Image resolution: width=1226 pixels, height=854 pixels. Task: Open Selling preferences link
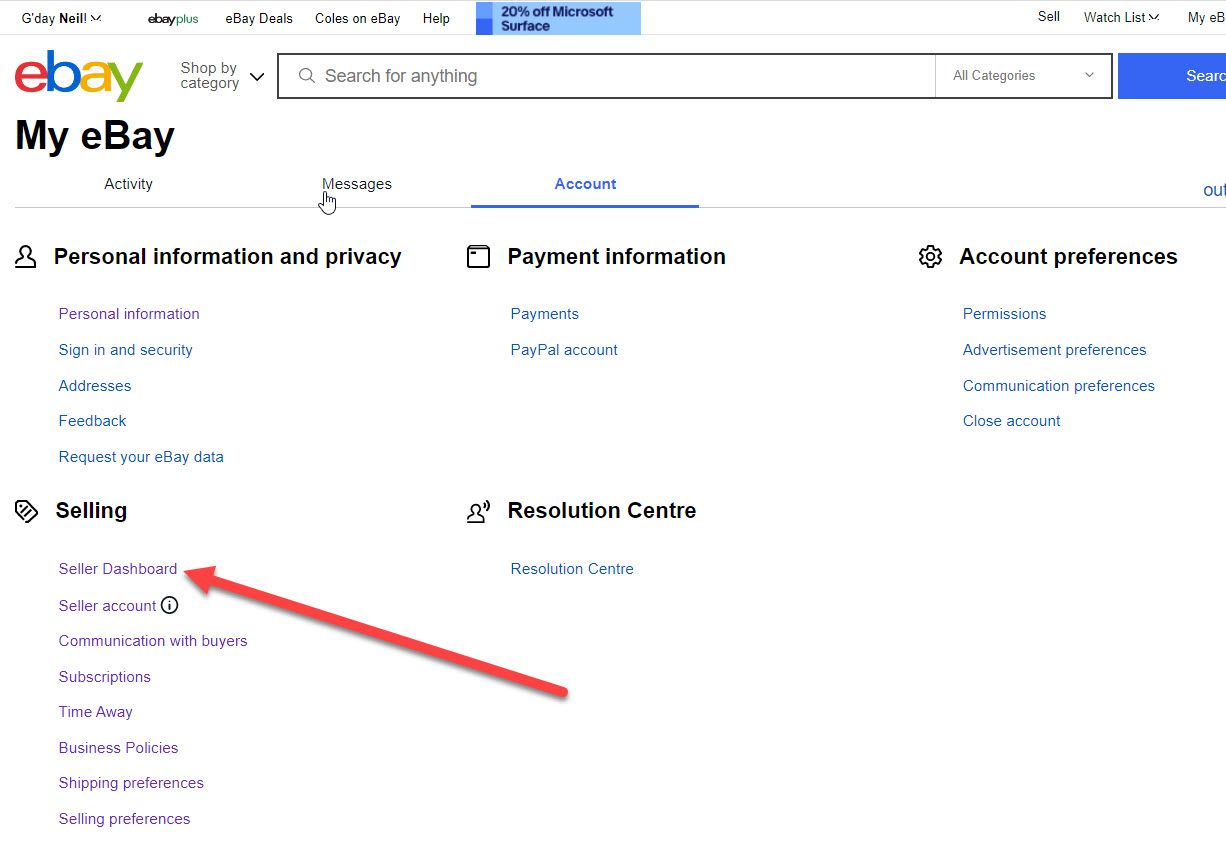pyautogui.click(x=125, y=819)
